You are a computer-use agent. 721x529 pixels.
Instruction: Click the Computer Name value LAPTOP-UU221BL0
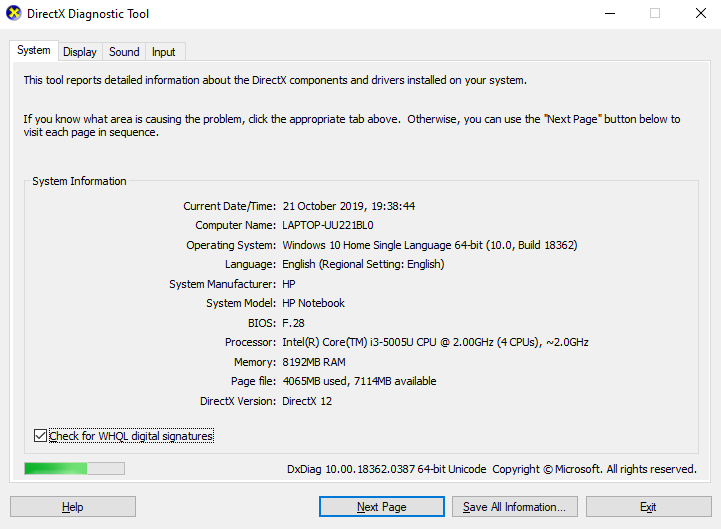[328, 226]
